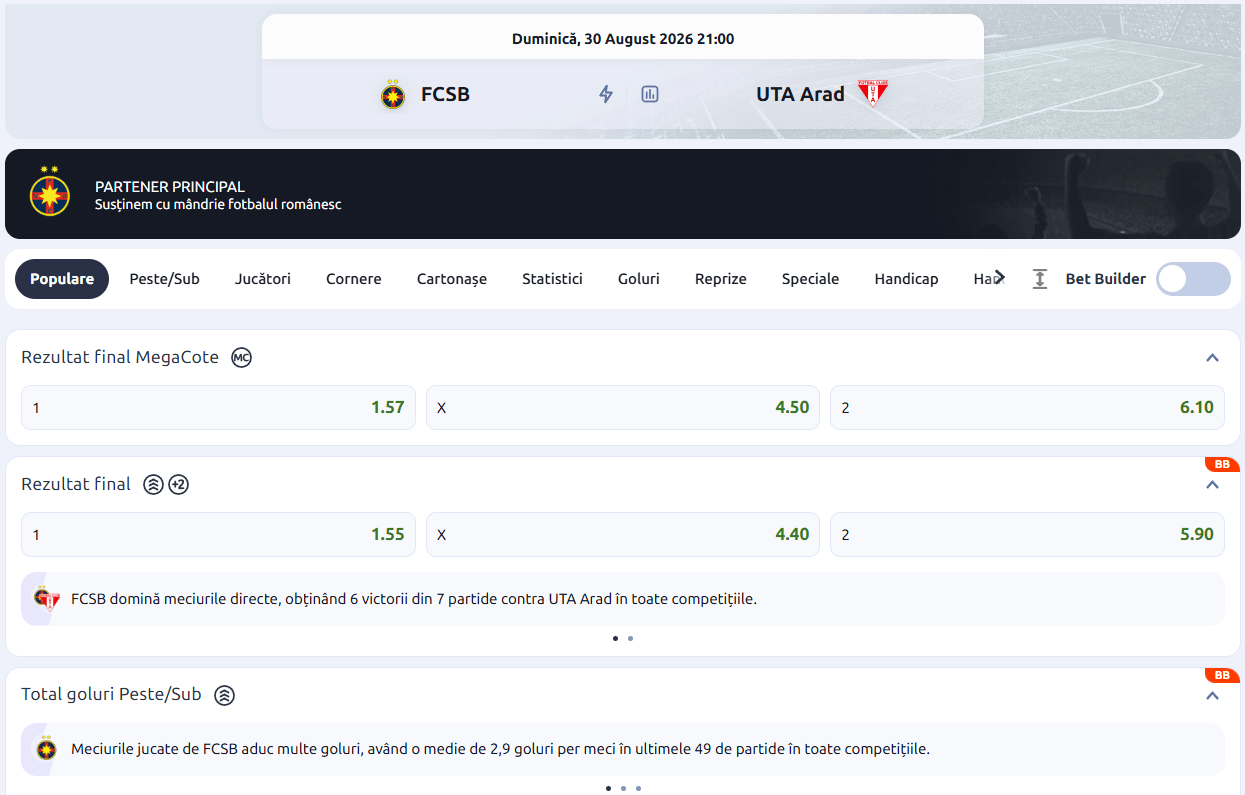Screen dimensions: 1245x795
Task: Click the FCSB team crest in match header
Action: (393, 94)
